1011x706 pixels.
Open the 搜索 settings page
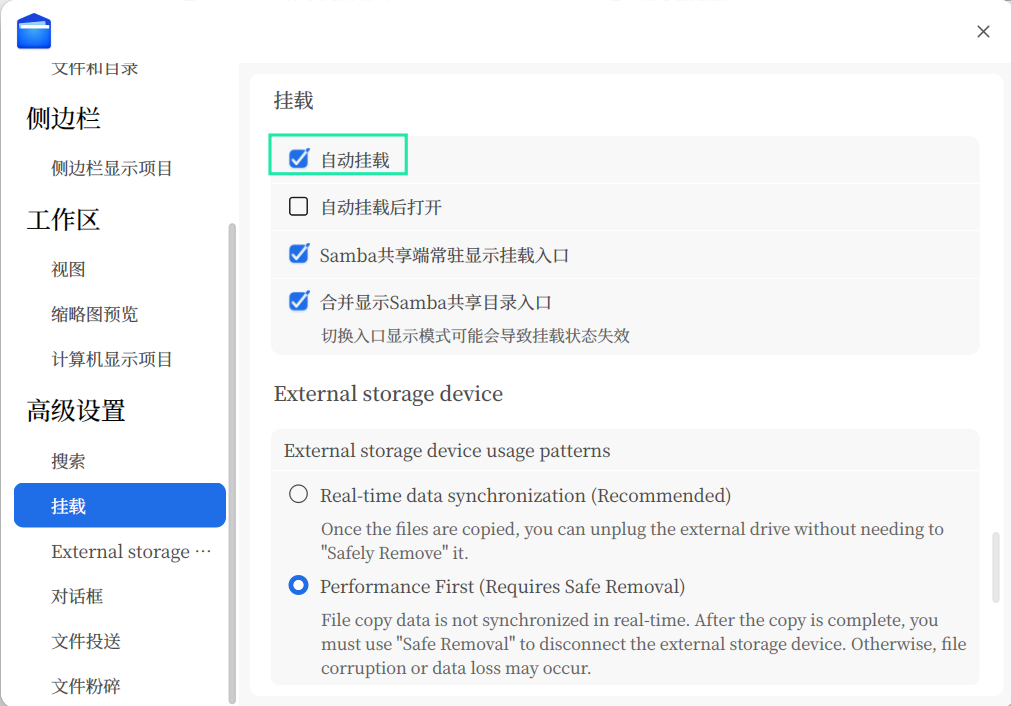point(68,460)
